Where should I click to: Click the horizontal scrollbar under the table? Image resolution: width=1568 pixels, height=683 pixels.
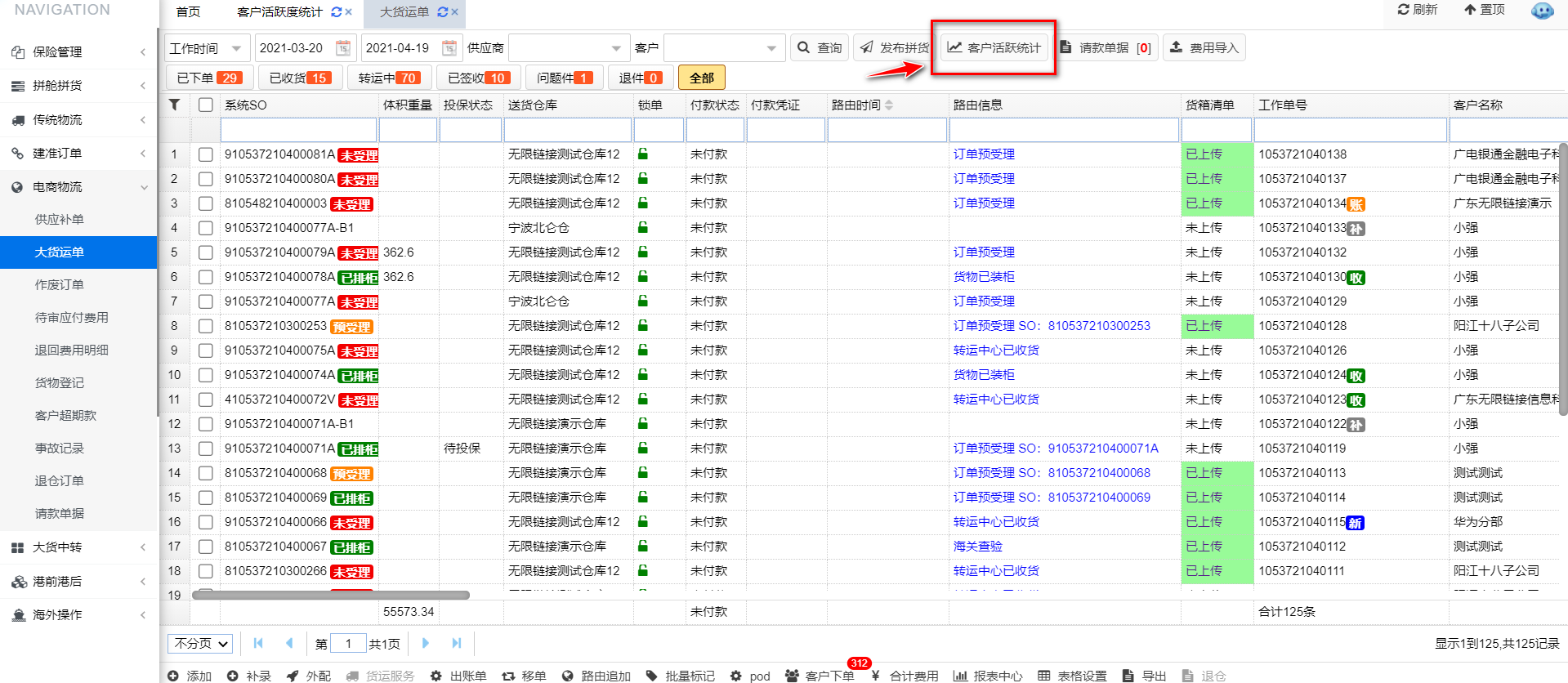point(331,595)
